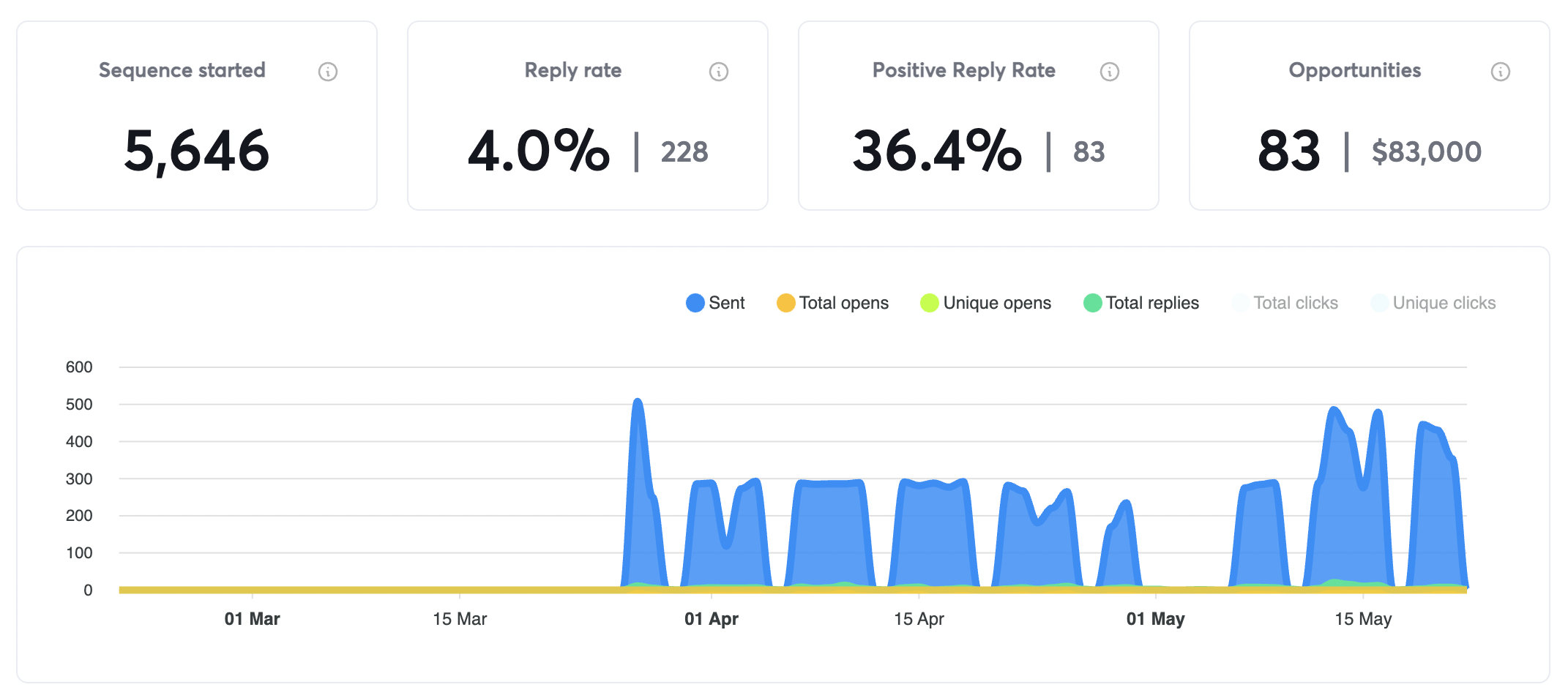Click the info icon beside Sequence started
This screenshot has width=1568, height=698.
pos(328,71)
